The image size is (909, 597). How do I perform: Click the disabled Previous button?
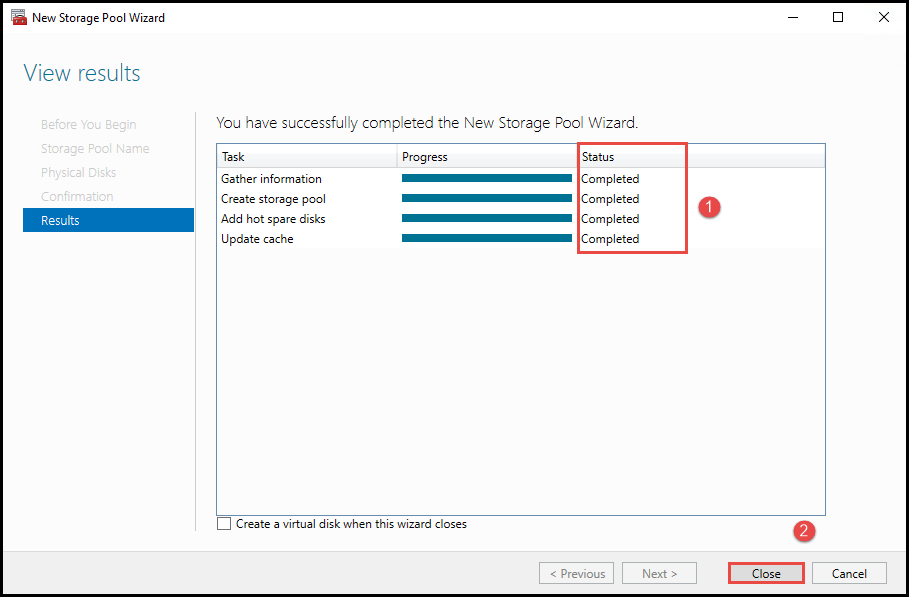pos(576,573)
